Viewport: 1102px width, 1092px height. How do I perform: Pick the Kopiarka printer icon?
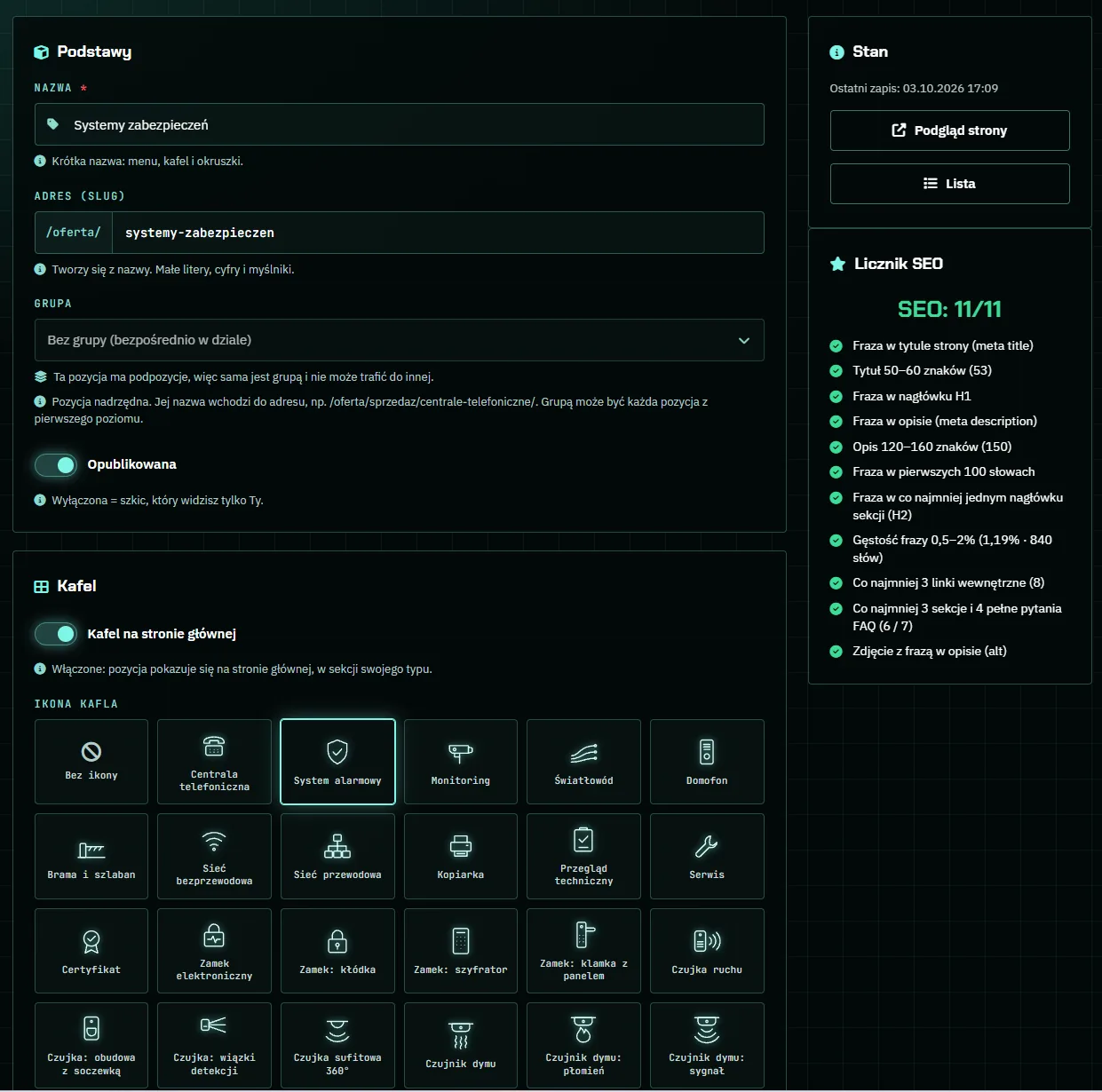[x=461, y=857]
